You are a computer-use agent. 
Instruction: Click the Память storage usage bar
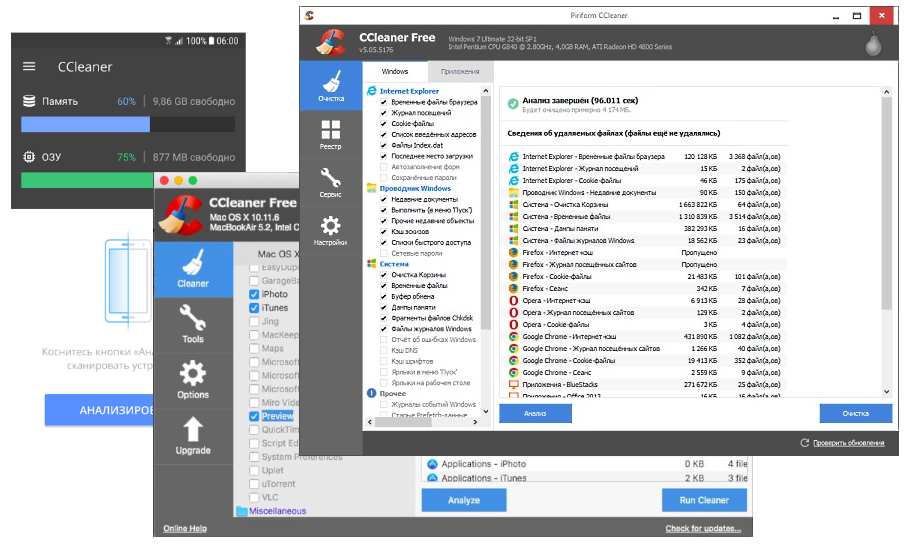click(128, 125)
